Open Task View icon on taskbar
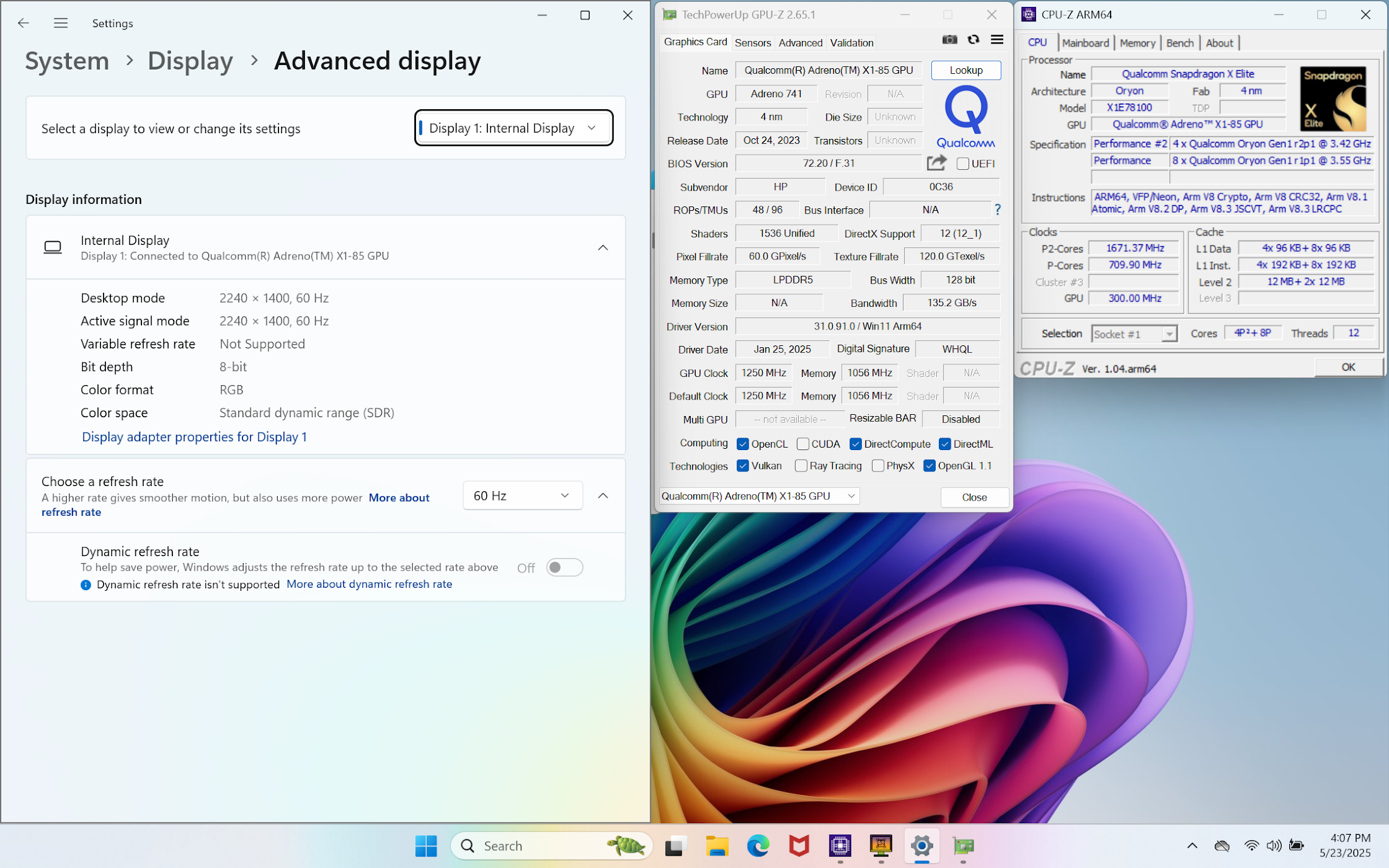Screen dimensions: 1389x868 pos(675,846)
